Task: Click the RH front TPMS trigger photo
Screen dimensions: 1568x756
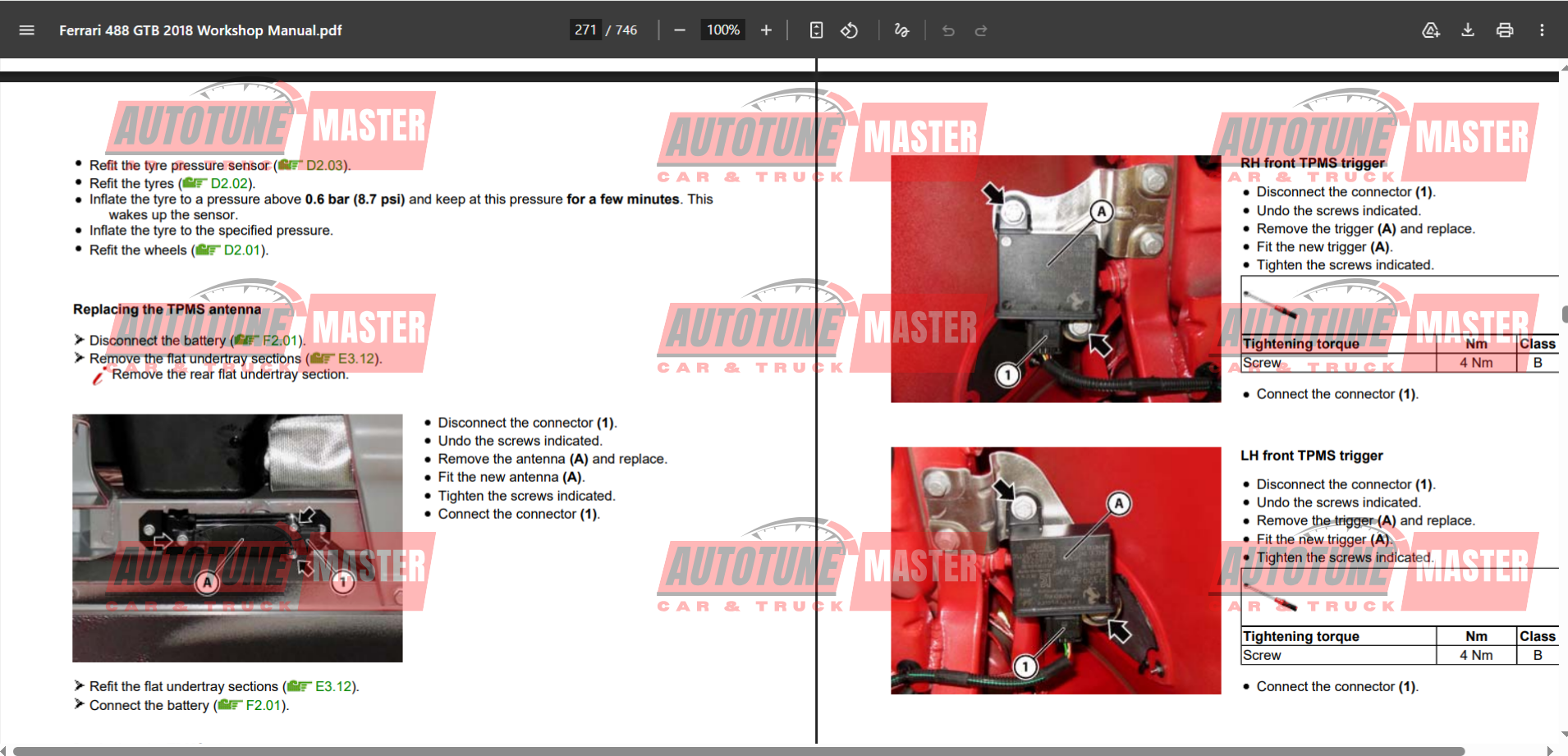Action: [1056, 279]
